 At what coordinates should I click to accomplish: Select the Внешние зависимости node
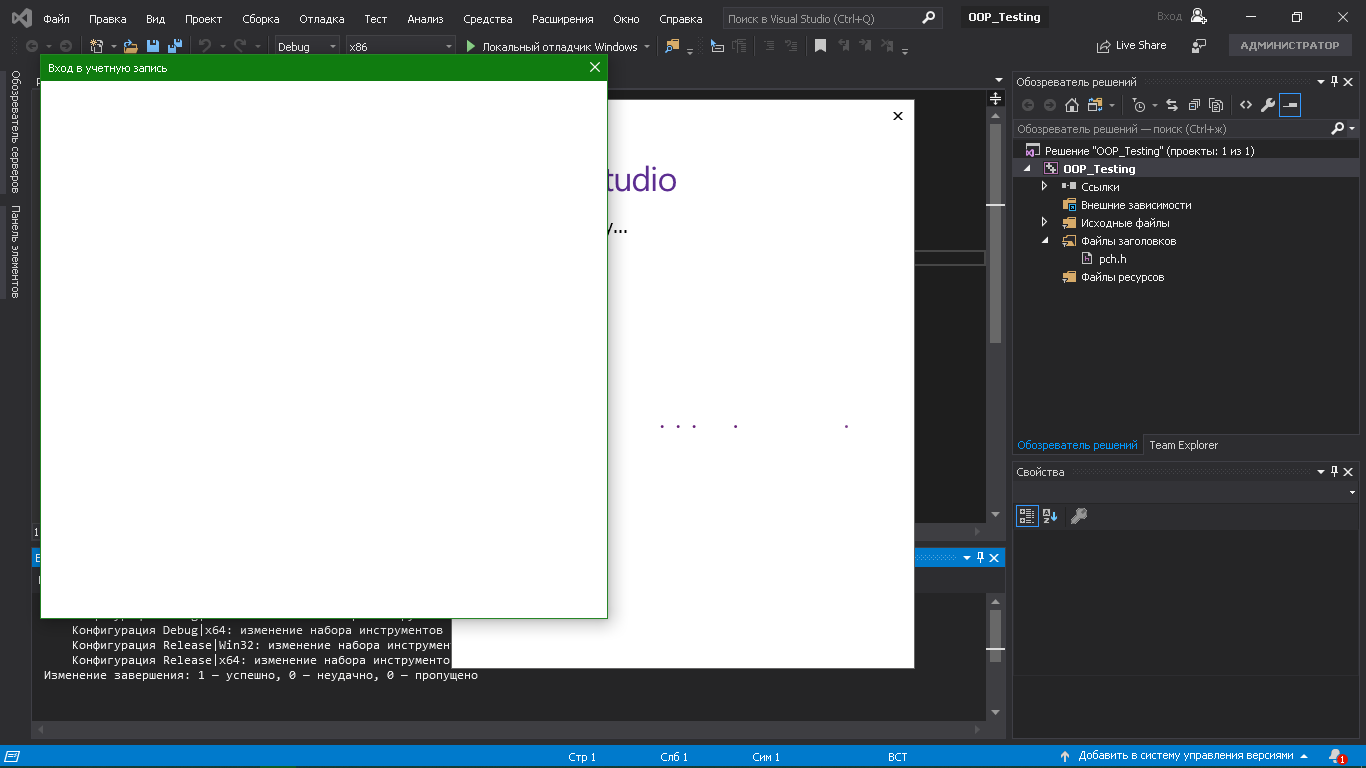coord(1136,205)
